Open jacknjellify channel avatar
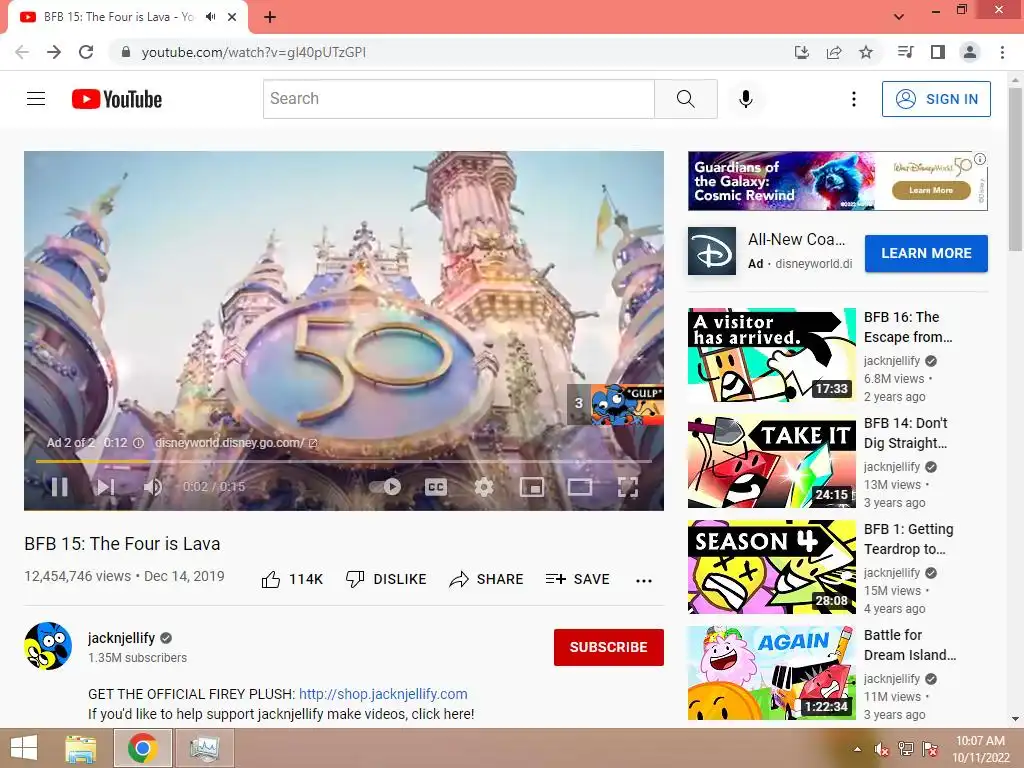 coord(48,647)
